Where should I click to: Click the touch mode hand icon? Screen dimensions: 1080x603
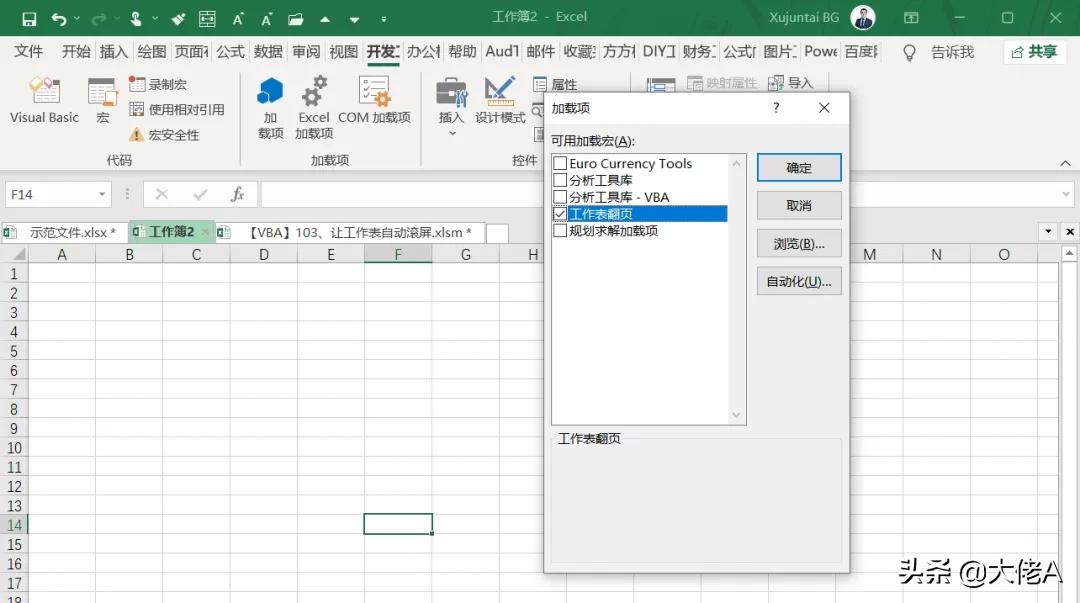pos(136,19)
